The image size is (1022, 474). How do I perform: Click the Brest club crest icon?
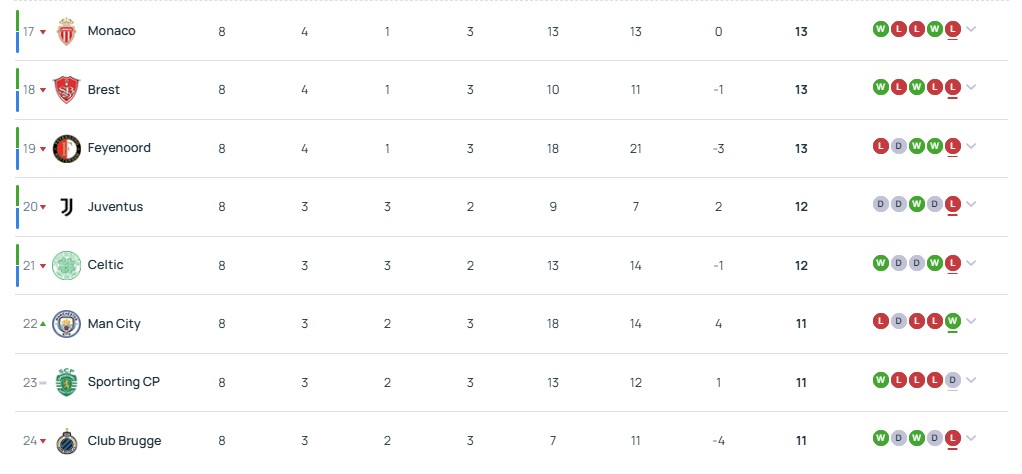[x=67, y=90]
